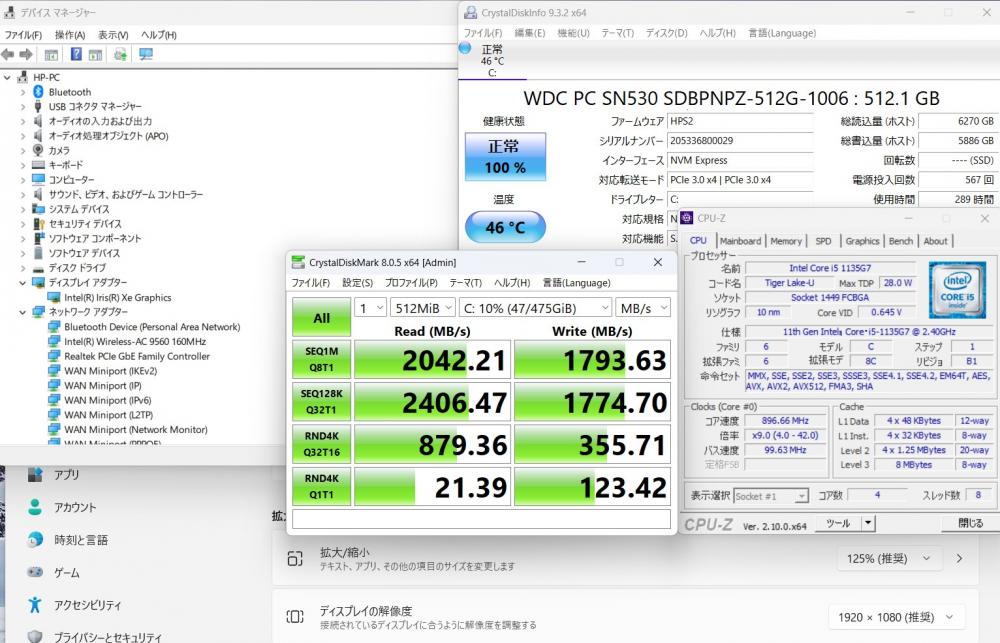1000x643 pixels.
Task: Open the 設定(S) menu in CrystalDiskMark
Action: [357, 283]
